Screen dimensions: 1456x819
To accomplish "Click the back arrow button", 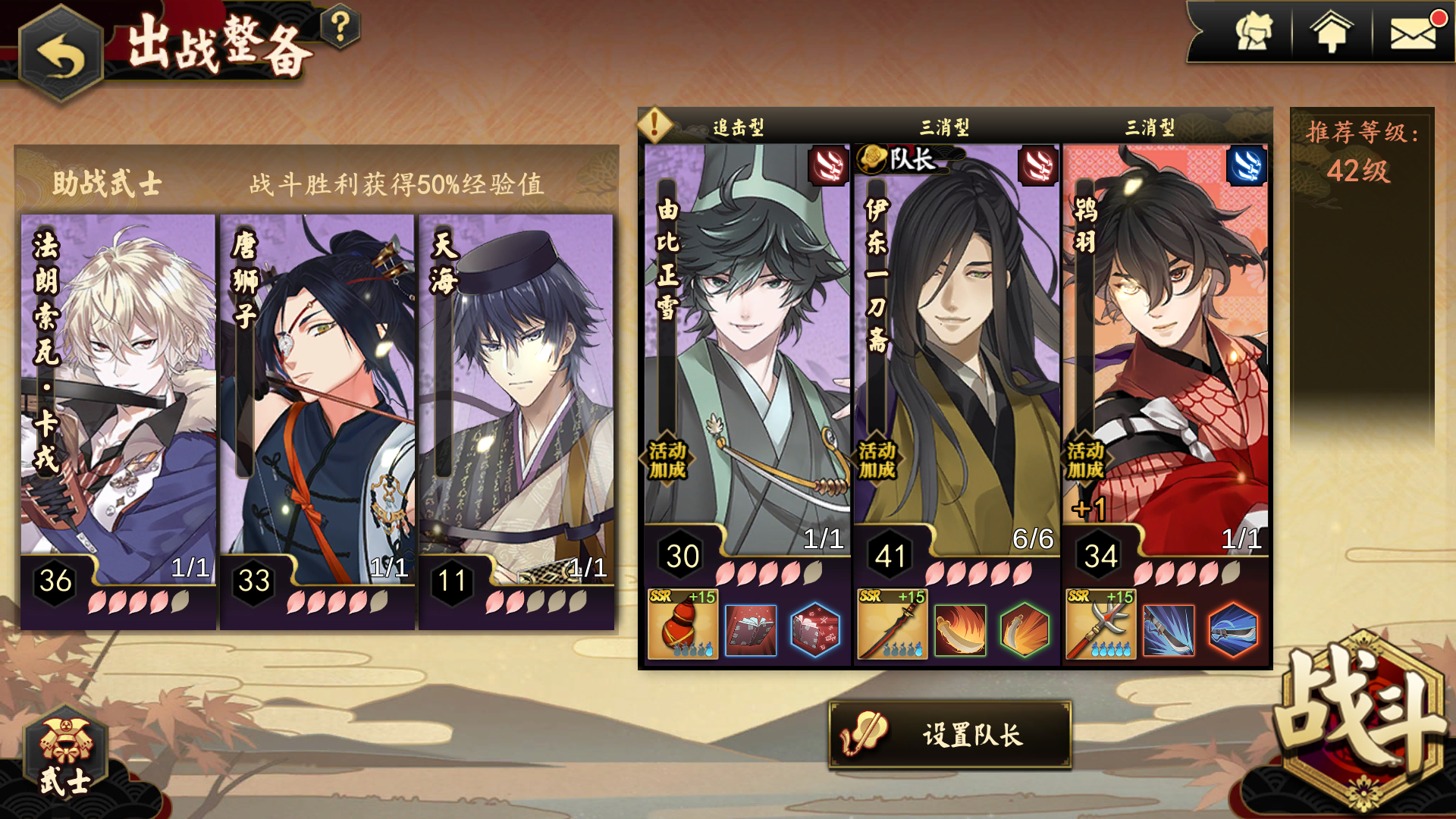I will [x=61, y=55].
